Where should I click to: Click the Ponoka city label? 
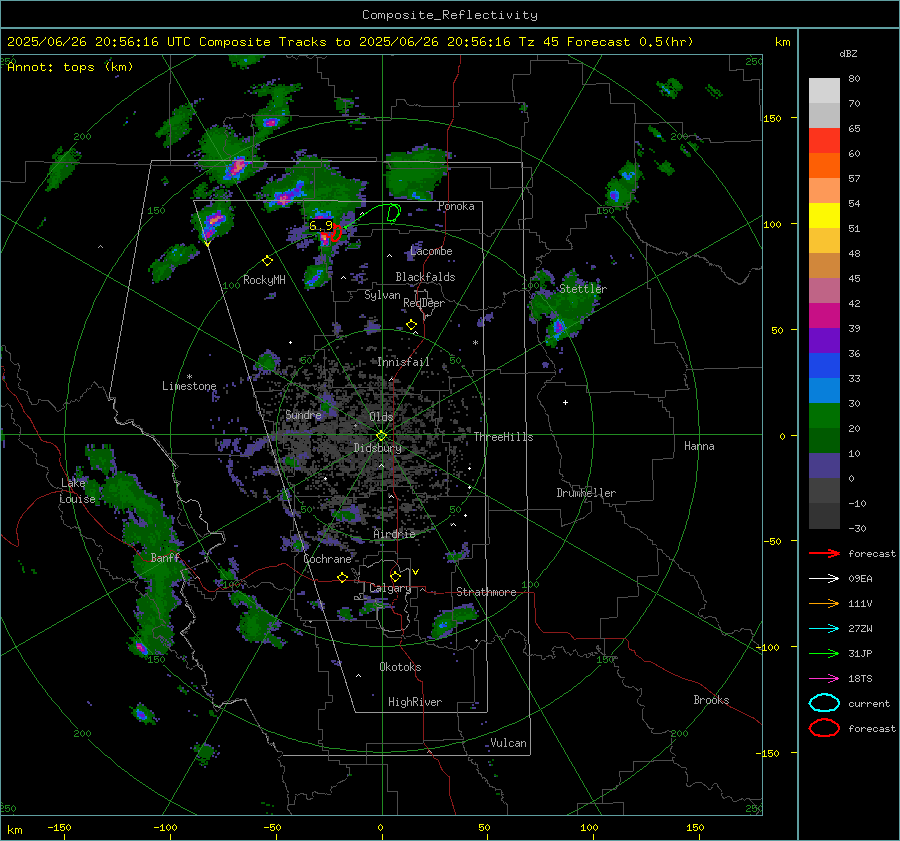[x=456, y=206]
